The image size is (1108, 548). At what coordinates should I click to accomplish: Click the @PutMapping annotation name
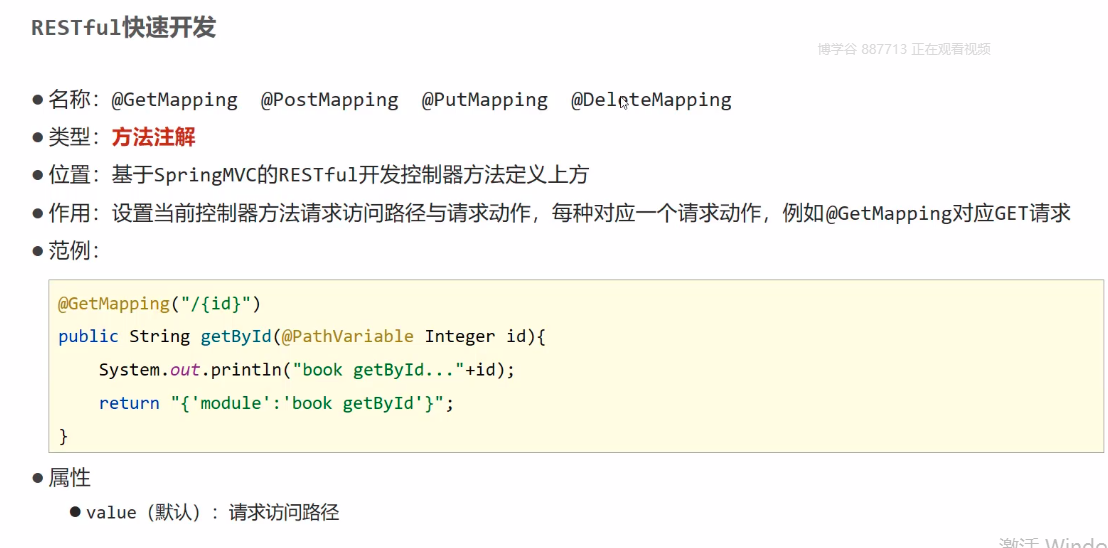pyautogui.click(x=484, y=99)
